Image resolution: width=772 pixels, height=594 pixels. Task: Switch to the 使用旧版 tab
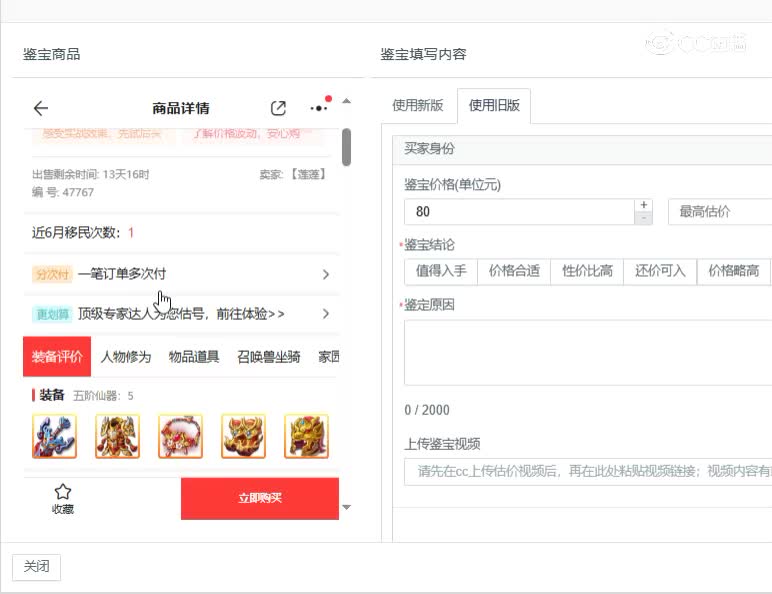(x=494, y=105)
